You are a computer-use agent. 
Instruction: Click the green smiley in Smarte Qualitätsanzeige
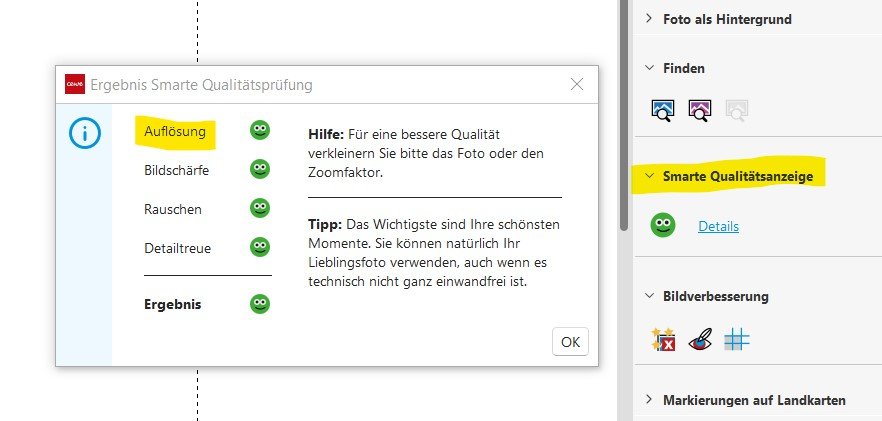click(x=662, y=226)
